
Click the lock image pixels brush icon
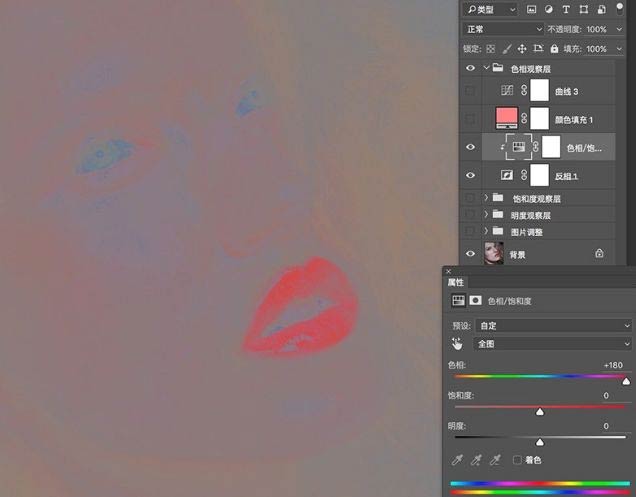(x=507, y=48)
